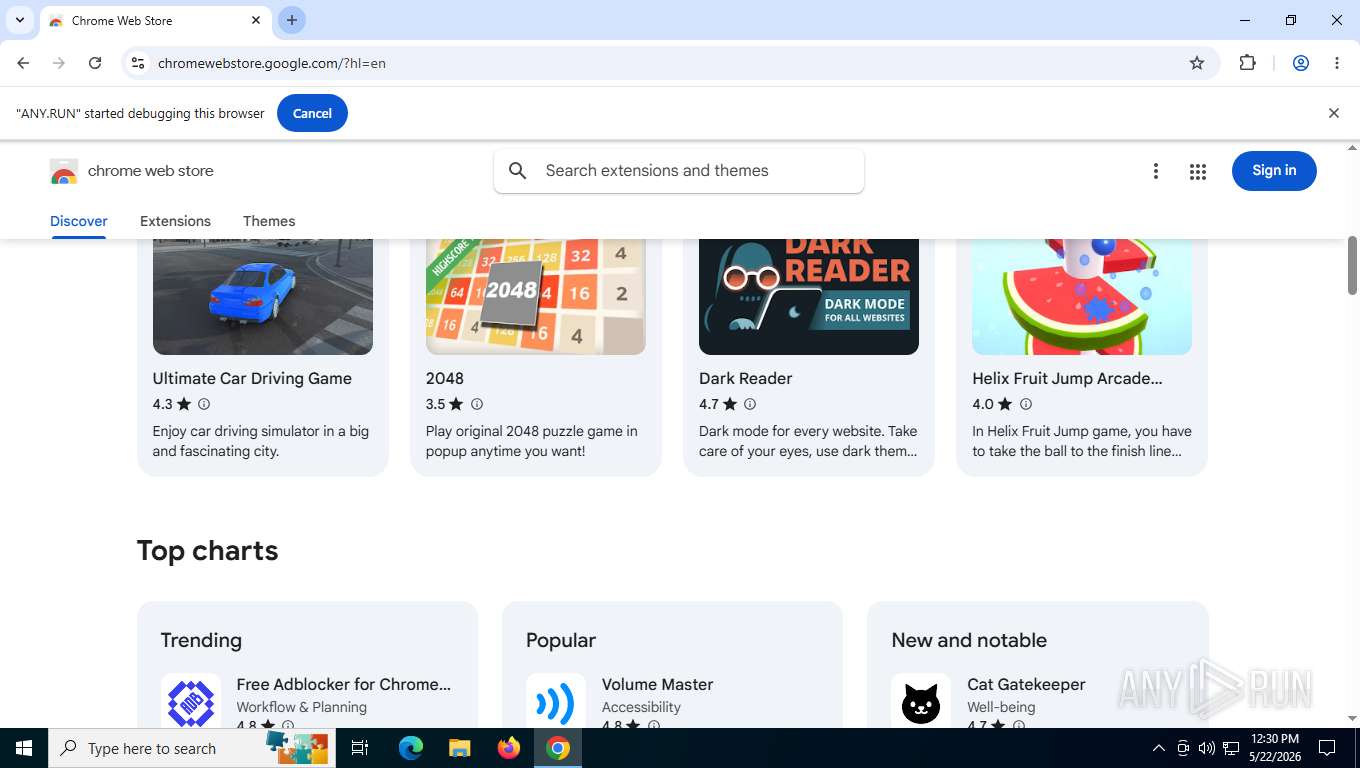Launch Firefox from the taskbar
This screenshot has width=1360, height=768.
click(x=509, y=748)
